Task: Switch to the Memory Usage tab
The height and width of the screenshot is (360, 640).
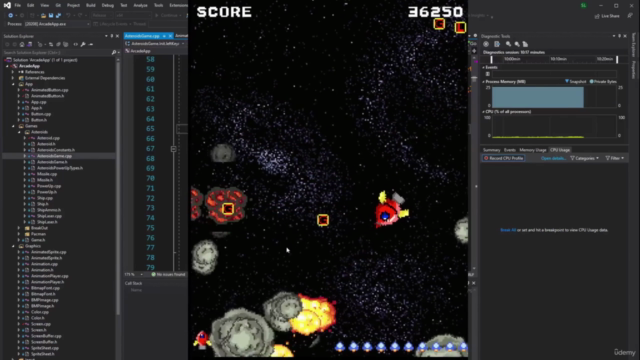Action: click(x=533, y=150)
